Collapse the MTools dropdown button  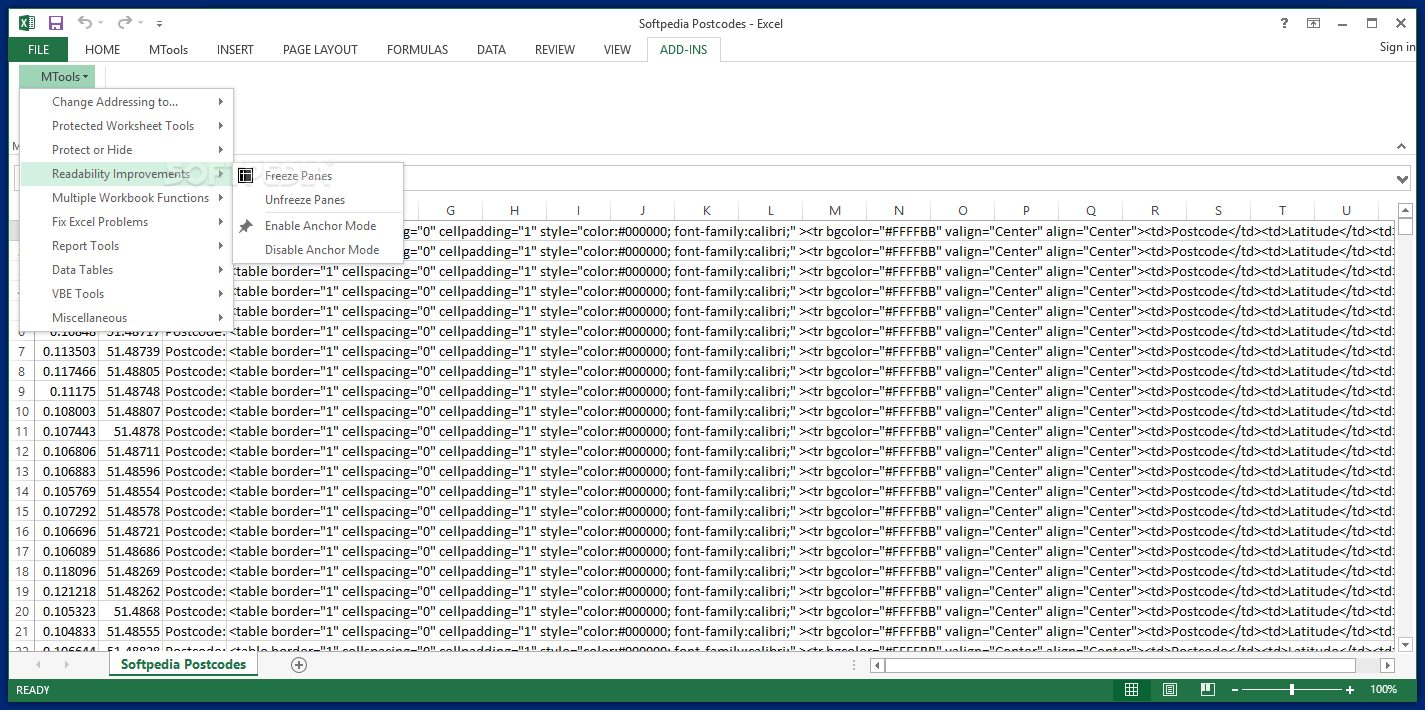pos(57,76)
